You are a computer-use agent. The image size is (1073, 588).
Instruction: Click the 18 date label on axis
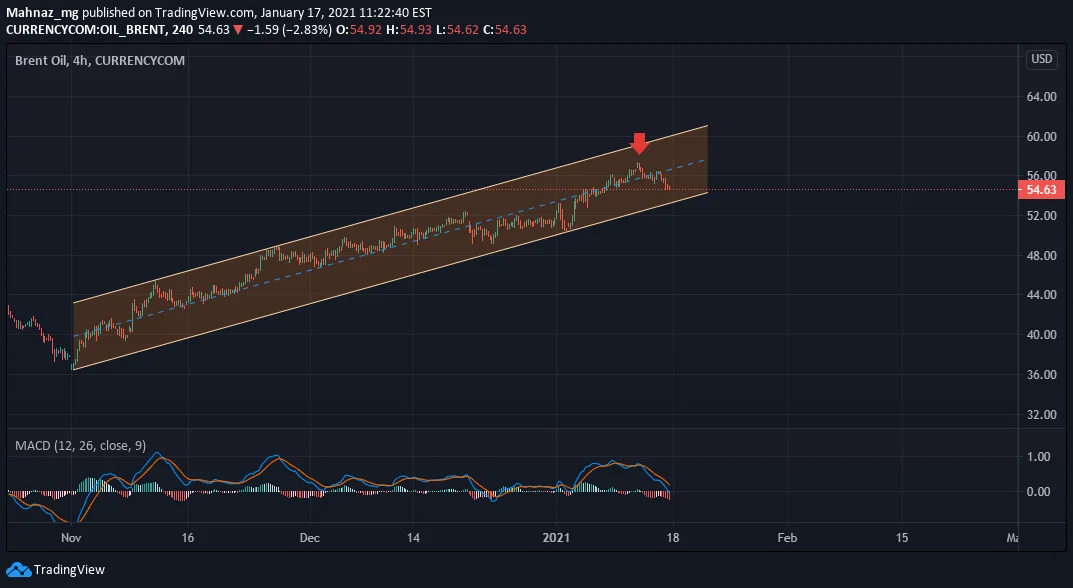coord(673,537)
